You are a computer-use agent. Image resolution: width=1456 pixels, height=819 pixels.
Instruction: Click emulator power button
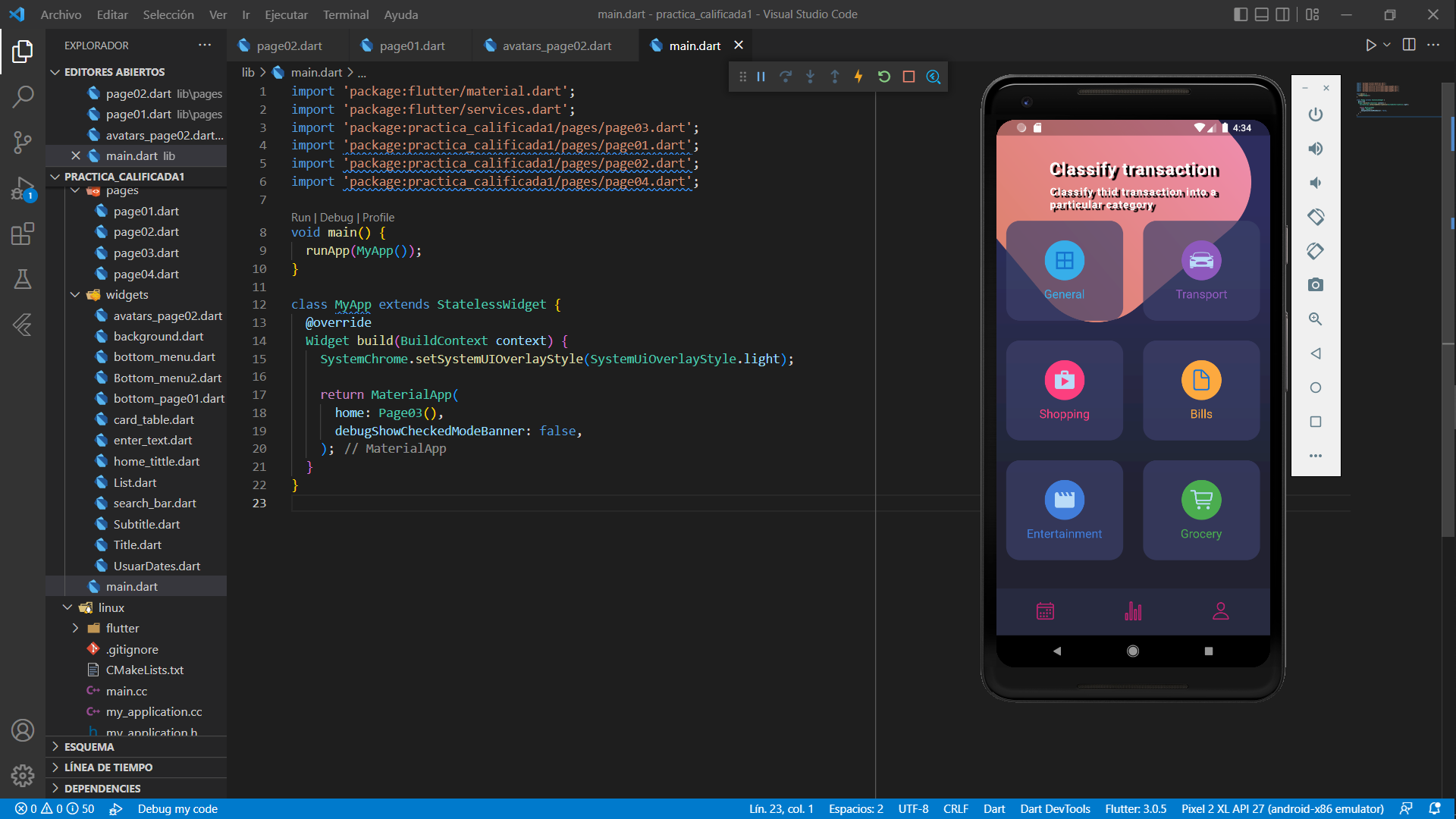pos(1316,115)
